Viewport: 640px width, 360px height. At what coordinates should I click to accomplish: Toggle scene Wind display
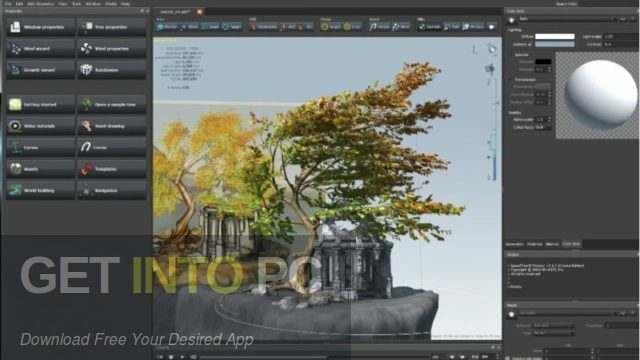(x=401, y=27)
